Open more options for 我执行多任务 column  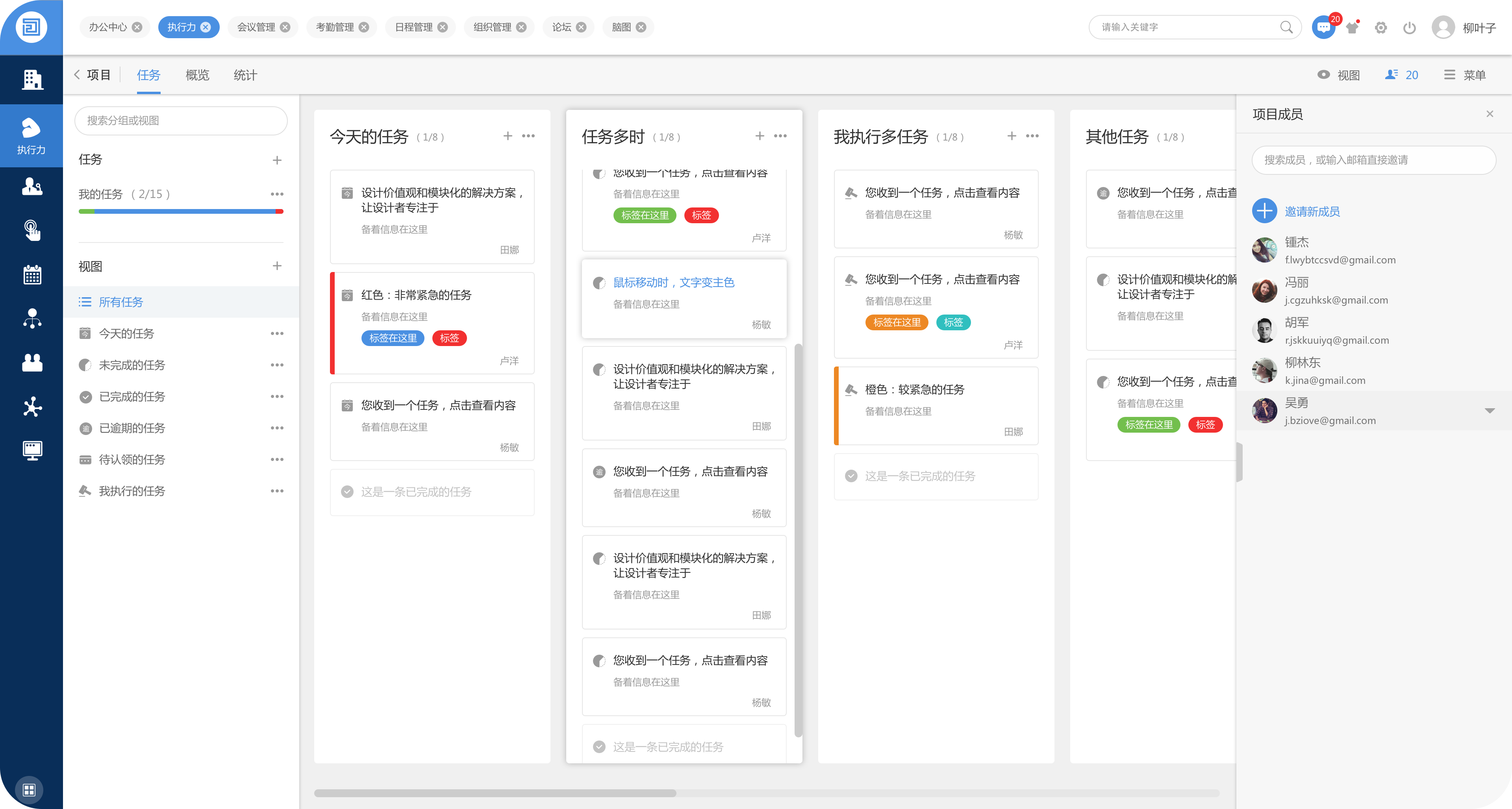tap(1032, 135)
